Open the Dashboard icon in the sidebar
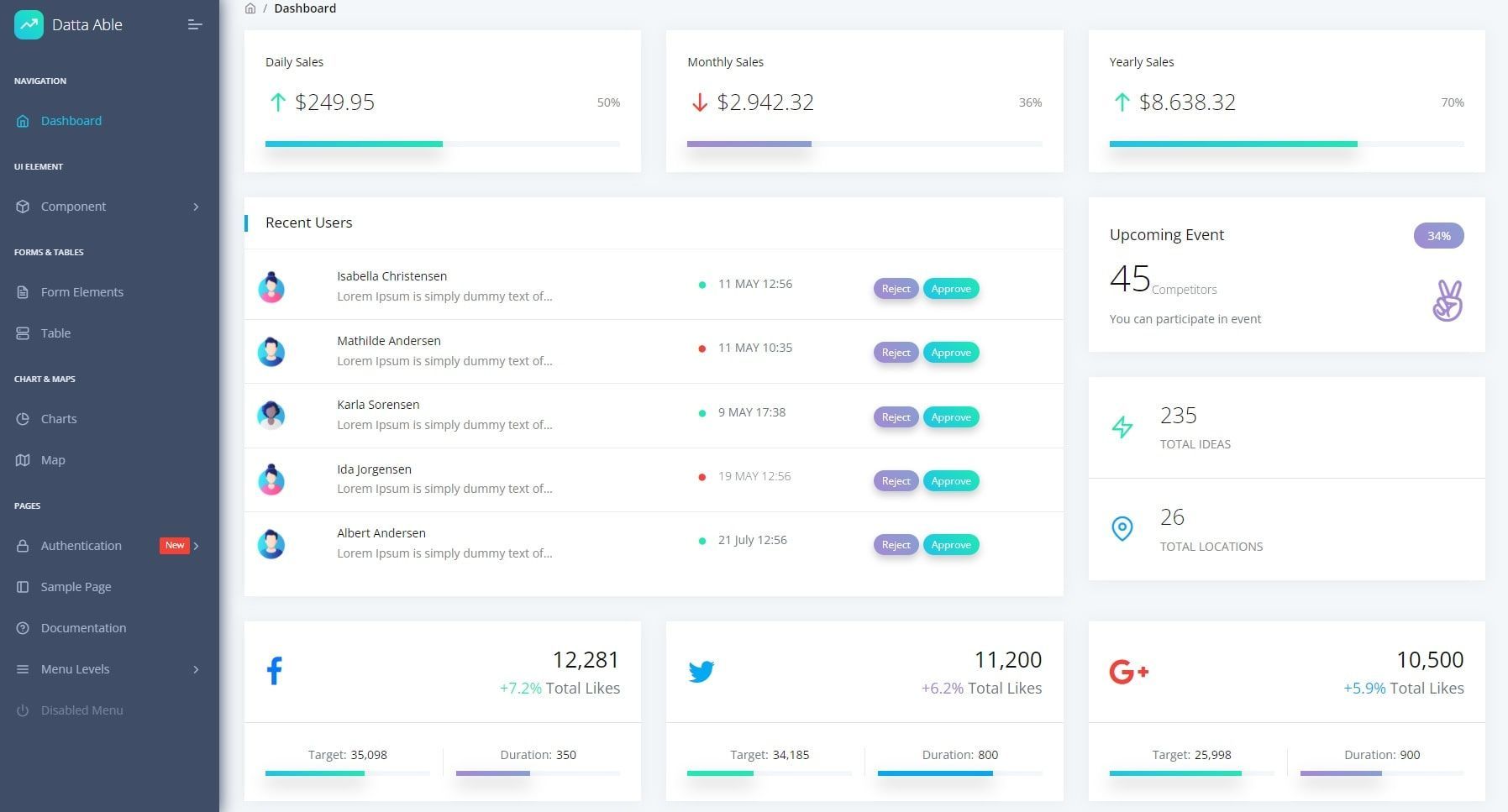The image size is (1508, 812). coord(23,120)
